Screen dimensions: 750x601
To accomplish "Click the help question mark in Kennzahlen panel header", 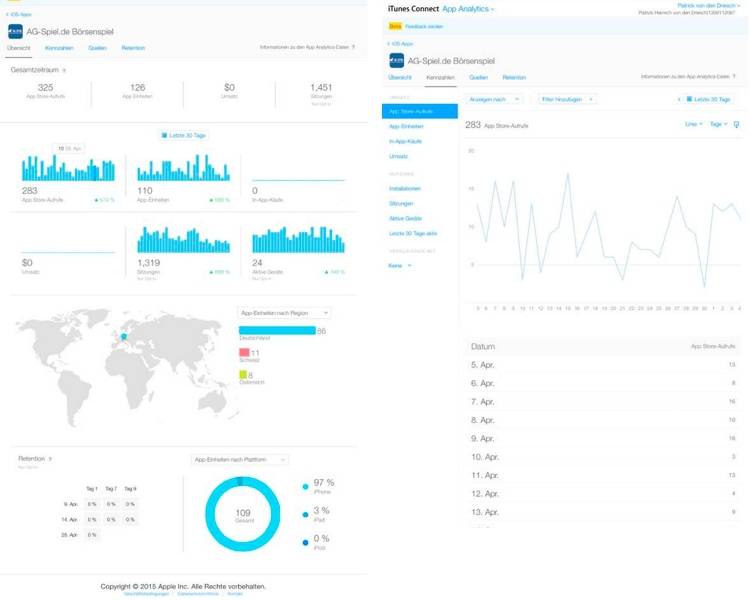I will [734, 76].
